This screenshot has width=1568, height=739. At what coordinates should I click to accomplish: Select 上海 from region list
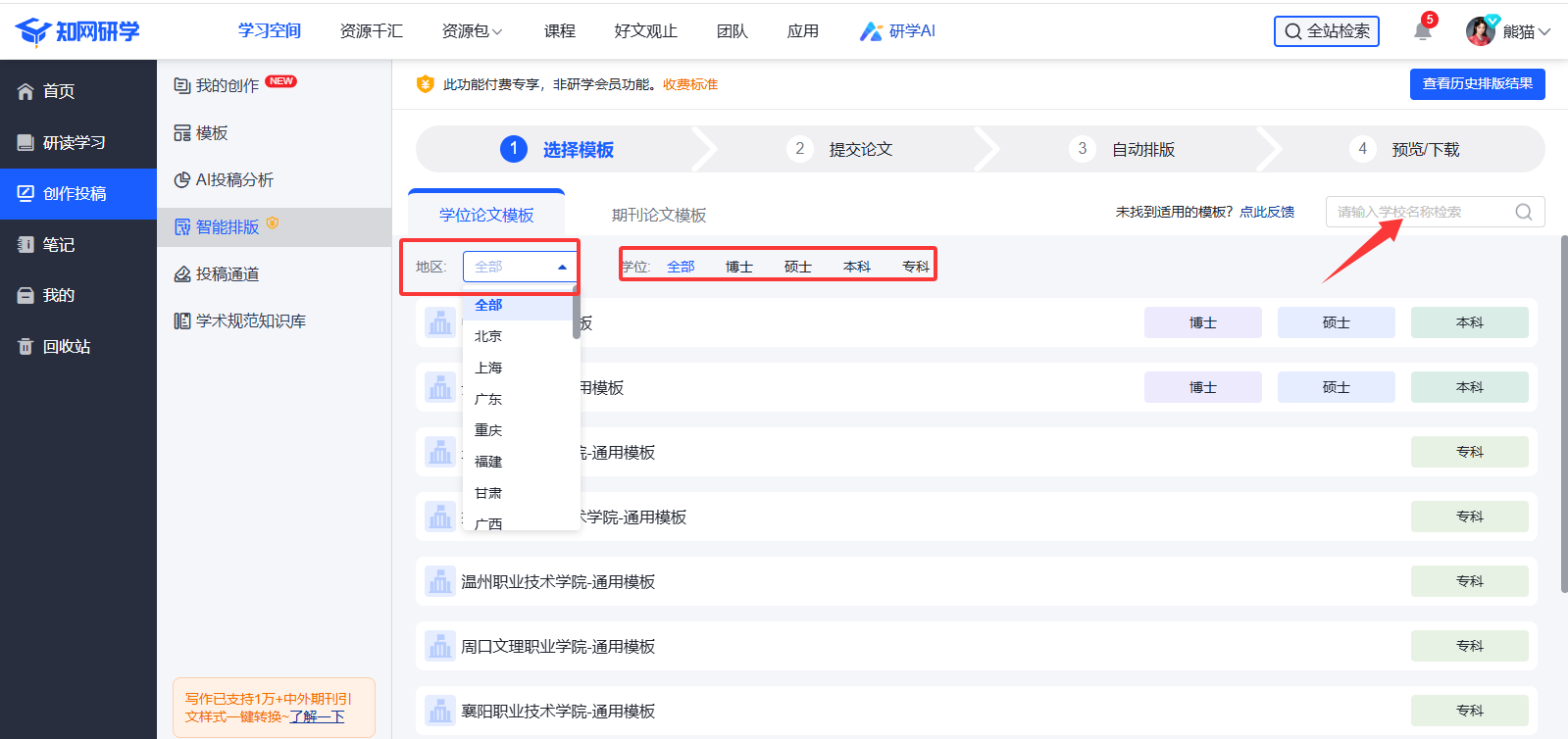(488, 368)
